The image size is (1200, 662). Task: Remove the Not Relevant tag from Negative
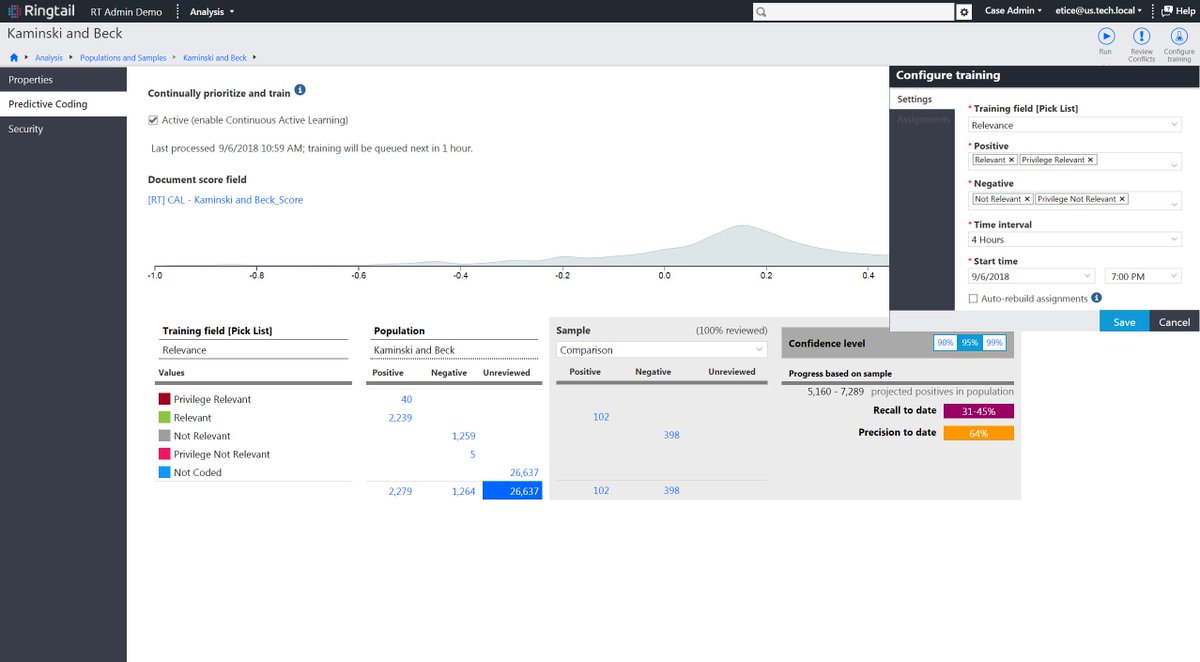pos(1027,199)
